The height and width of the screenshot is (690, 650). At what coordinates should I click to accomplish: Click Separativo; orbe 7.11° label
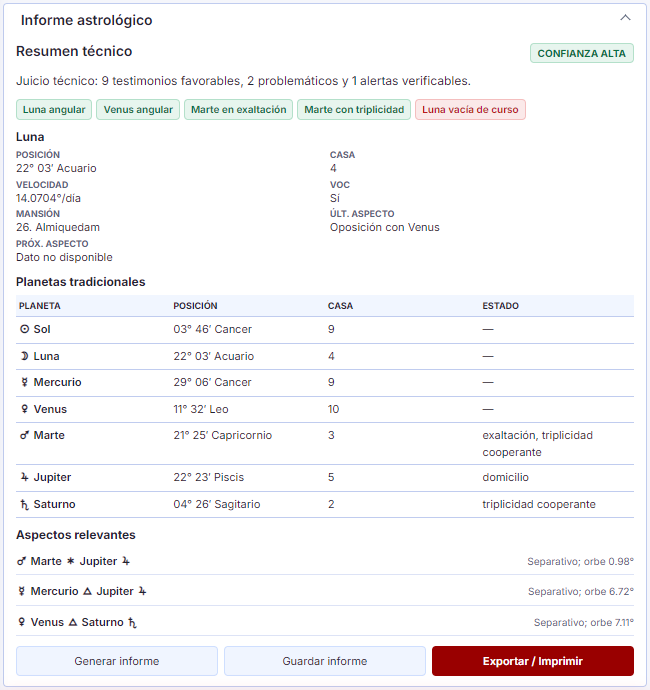coord(584,622)
